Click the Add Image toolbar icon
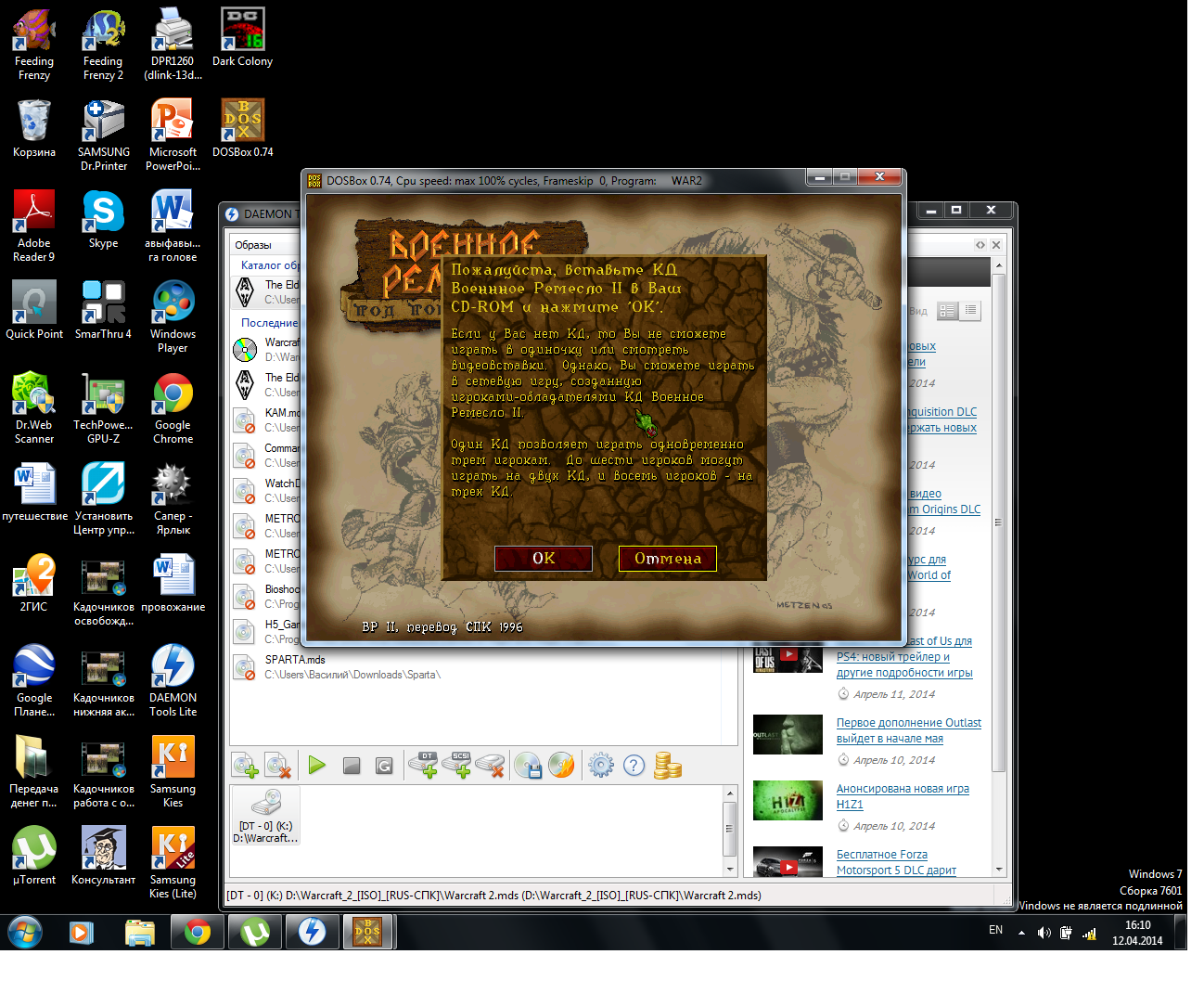 (245, 766)
